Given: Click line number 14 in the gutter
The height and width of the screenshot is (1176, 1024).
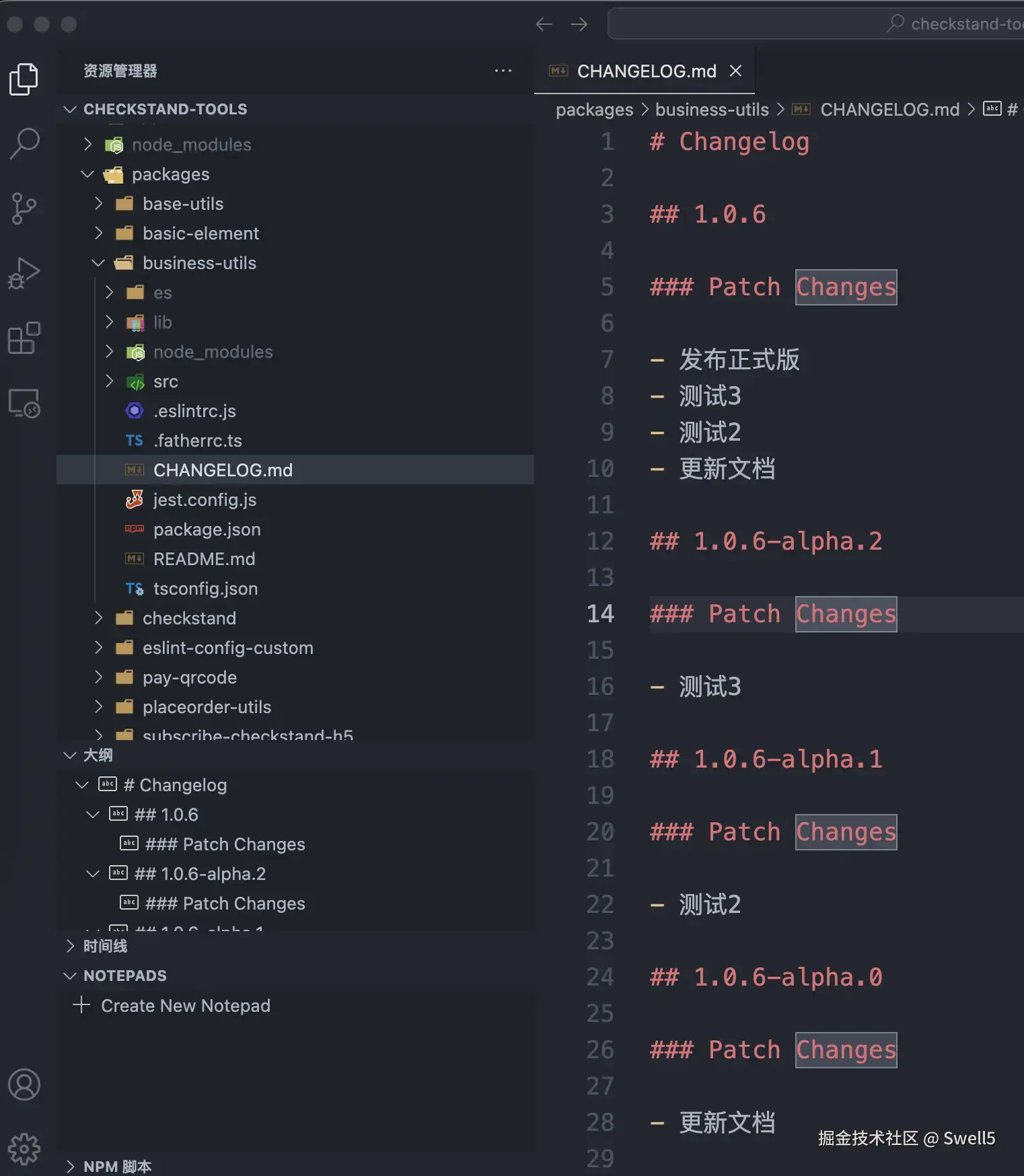Looking at the screenshot, I should click(x=600, y=614).
